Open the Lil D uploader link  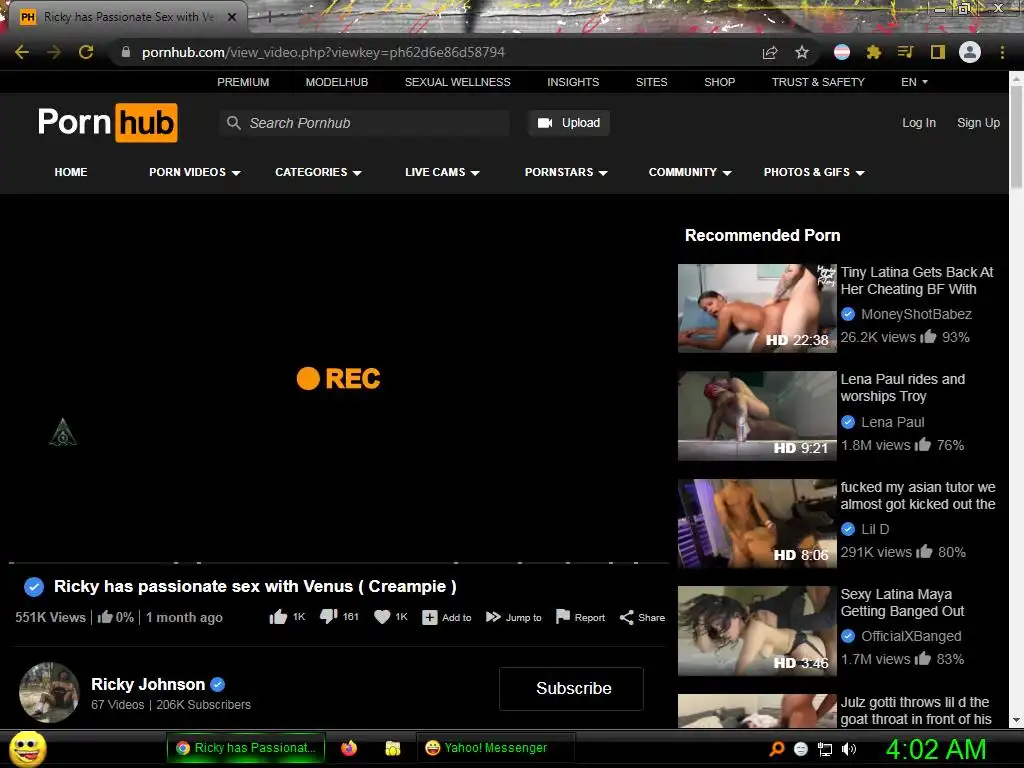tap(875, 529)
